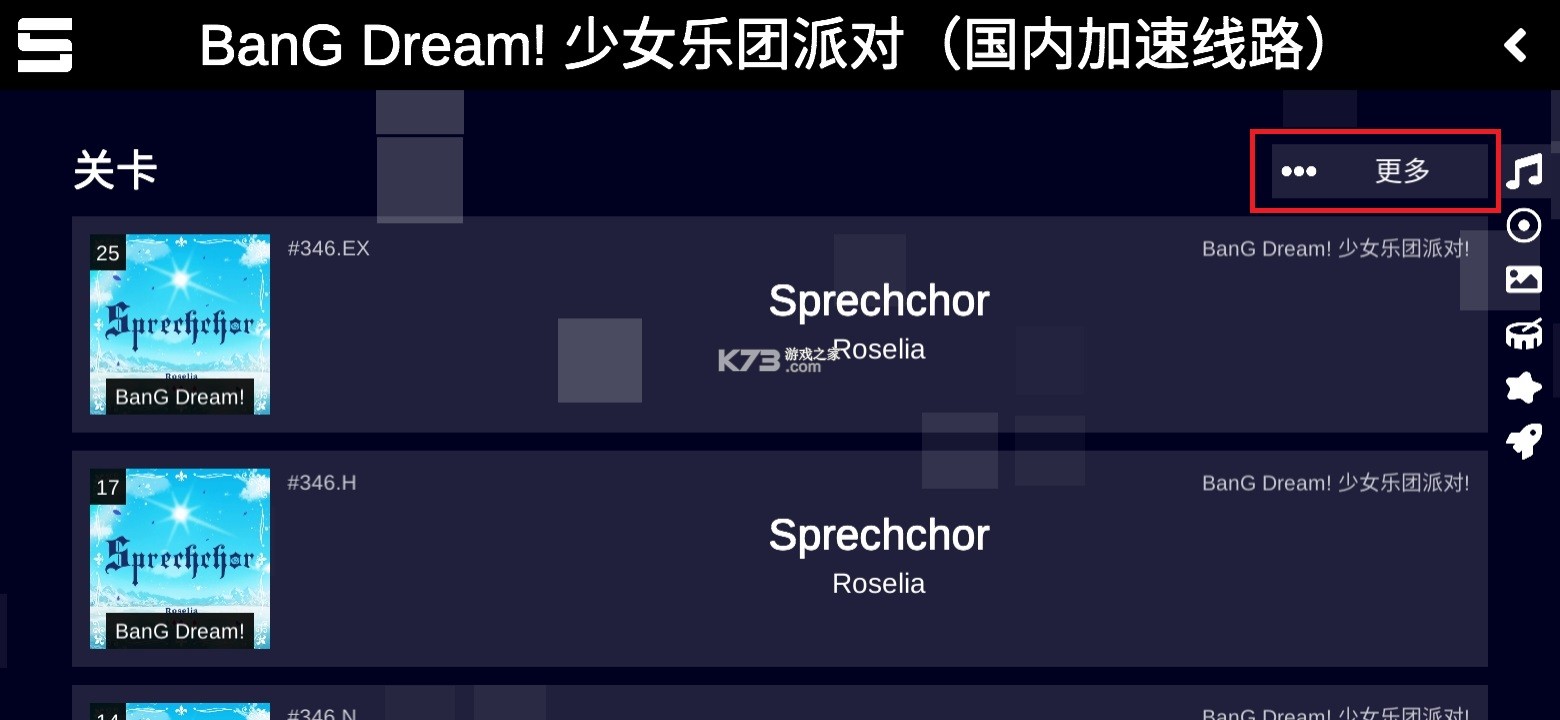Click the level 17 Sprechchor cover thumbnail

pos(180,558)
